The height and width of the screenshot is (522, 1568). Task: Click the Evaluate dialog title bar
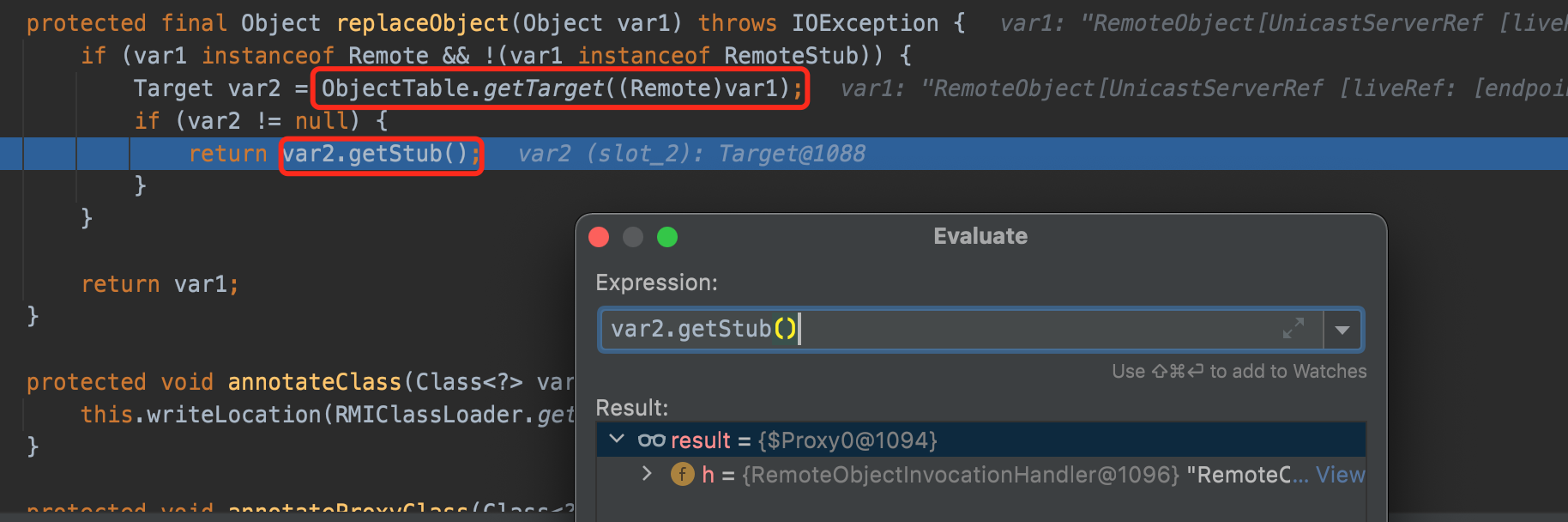[980, 236]
